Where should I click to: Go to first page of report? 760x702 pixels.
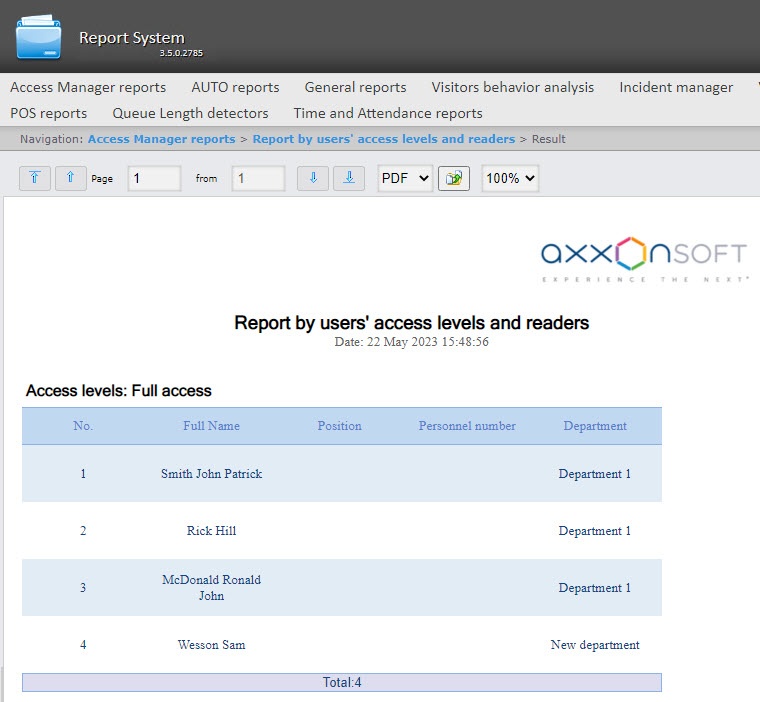35,178
